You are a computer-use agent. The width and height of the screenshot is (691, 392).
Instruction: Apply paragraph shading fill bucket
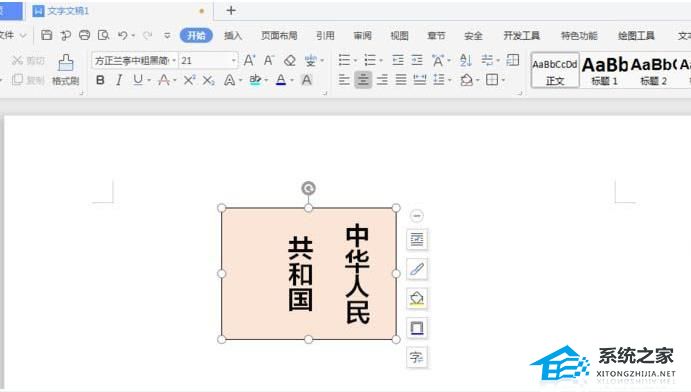point(466,80)
